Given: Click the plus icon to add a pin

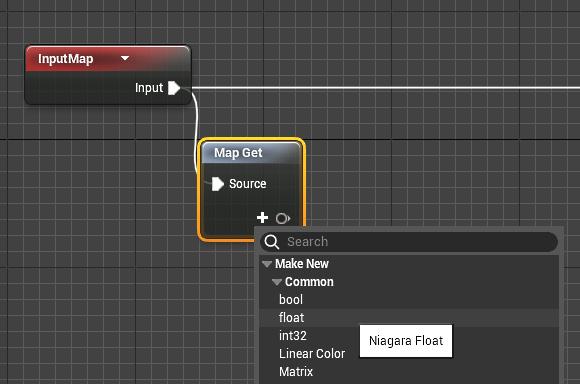Looking at the screenshot, I should [x=262, y=218].
